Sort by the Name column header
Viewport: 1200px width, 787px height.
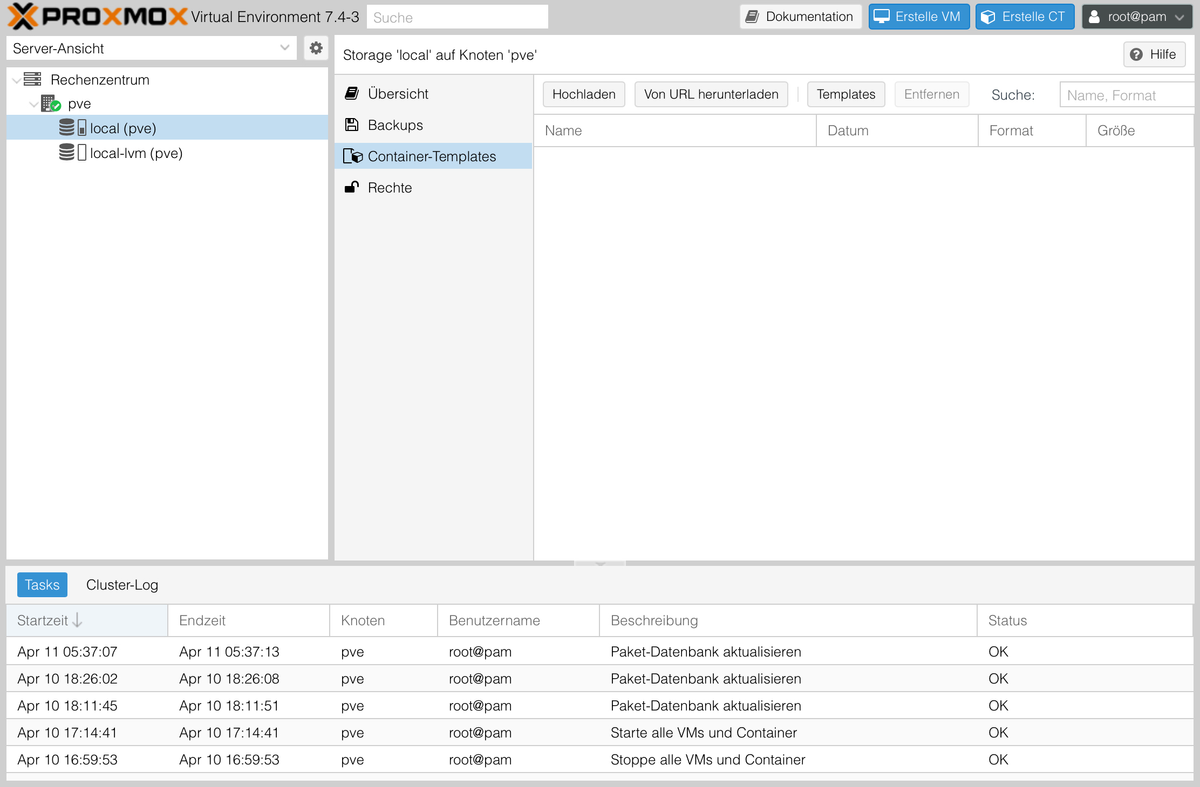[675, 130]
